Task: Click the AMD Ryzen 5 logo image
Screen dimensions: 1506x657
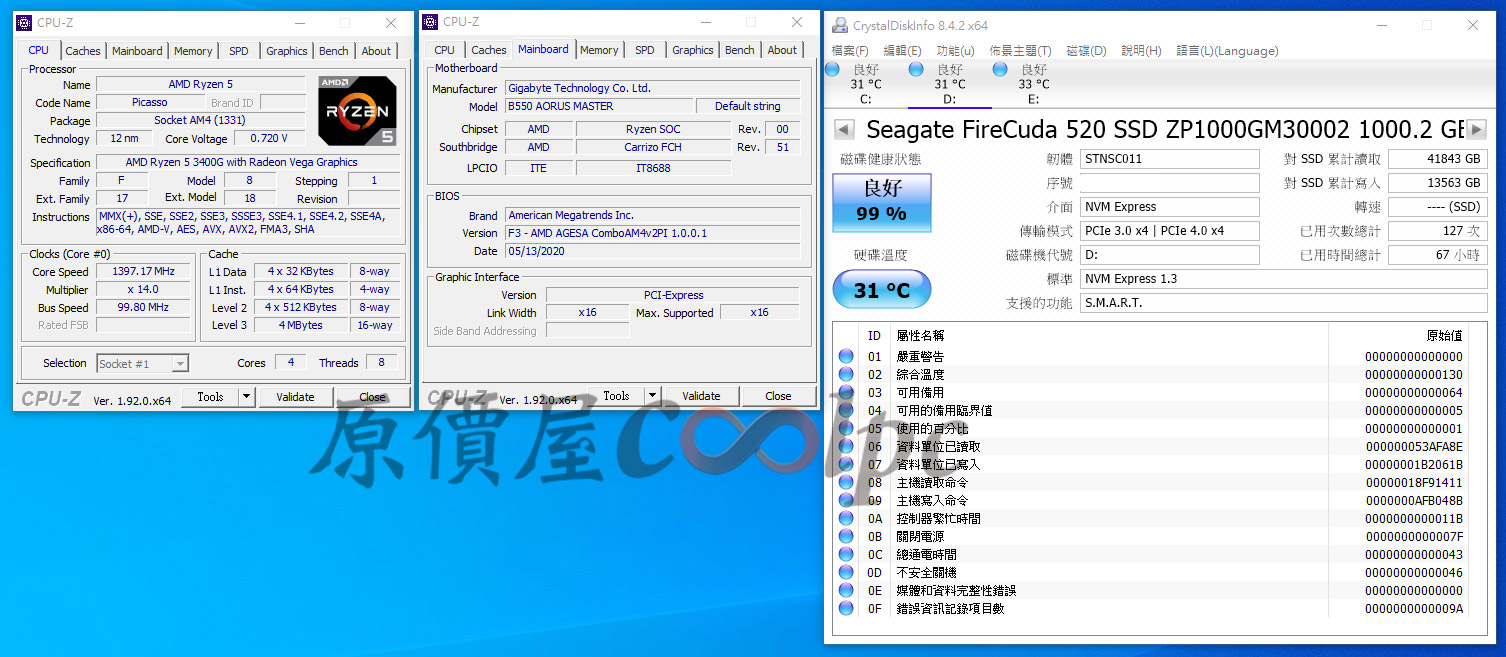Action: click(357, 111)
